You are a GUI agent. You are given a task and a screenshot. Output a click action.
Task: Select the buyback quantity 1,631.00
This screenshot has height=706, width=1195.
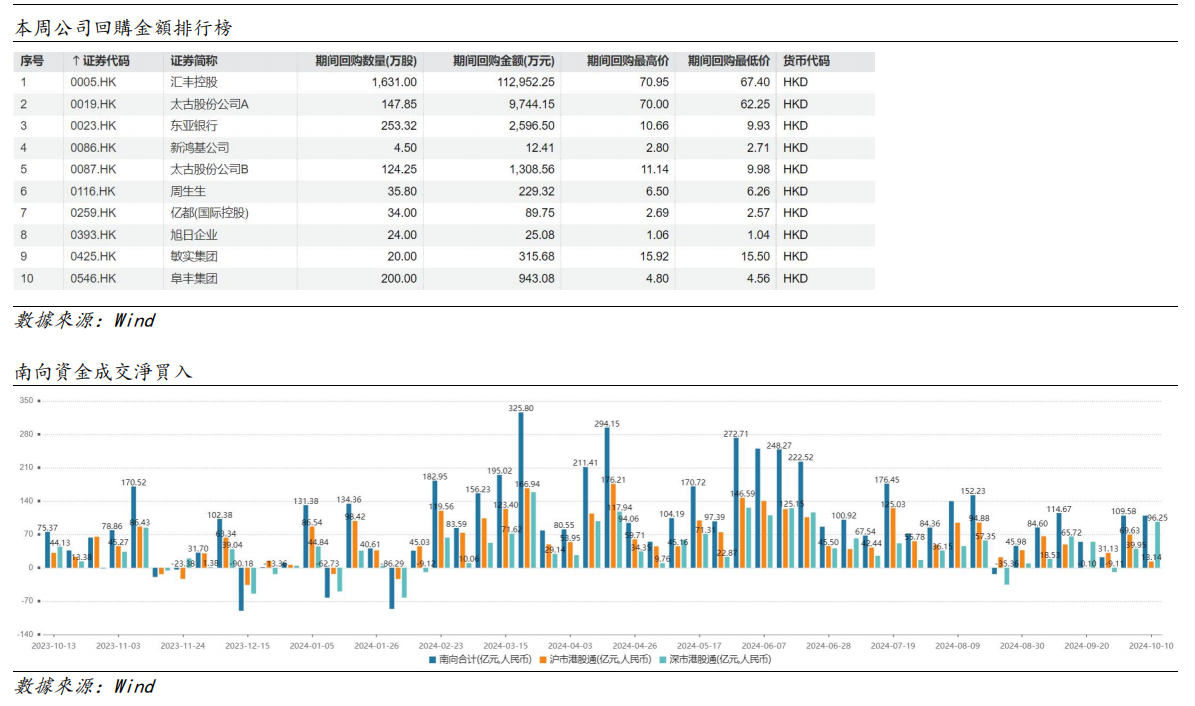[x=394, y=82]
